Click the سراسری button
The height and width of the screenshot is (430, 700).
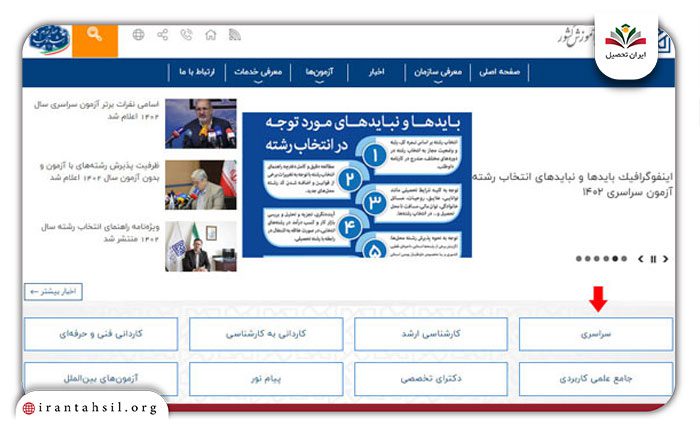pos(596,334)
